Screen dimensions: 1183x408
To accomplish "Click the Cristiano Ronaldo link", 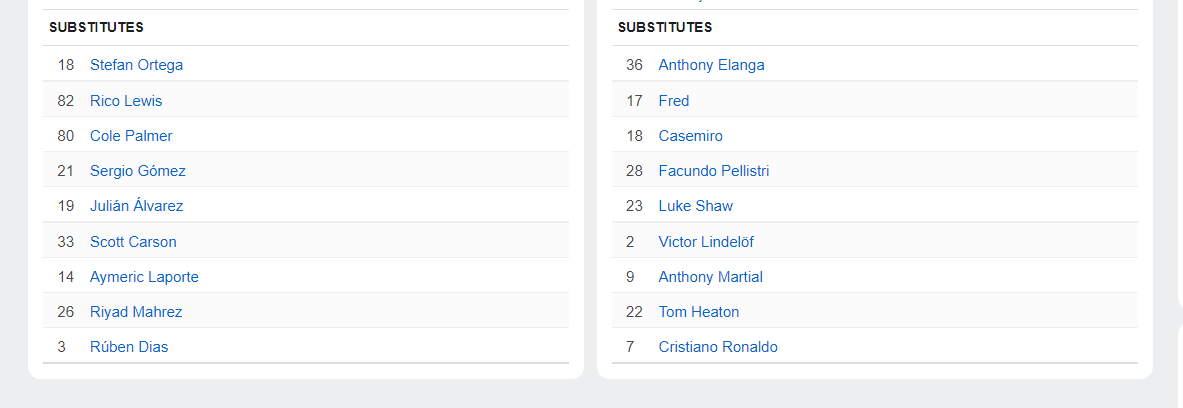I will coord(718,347).
